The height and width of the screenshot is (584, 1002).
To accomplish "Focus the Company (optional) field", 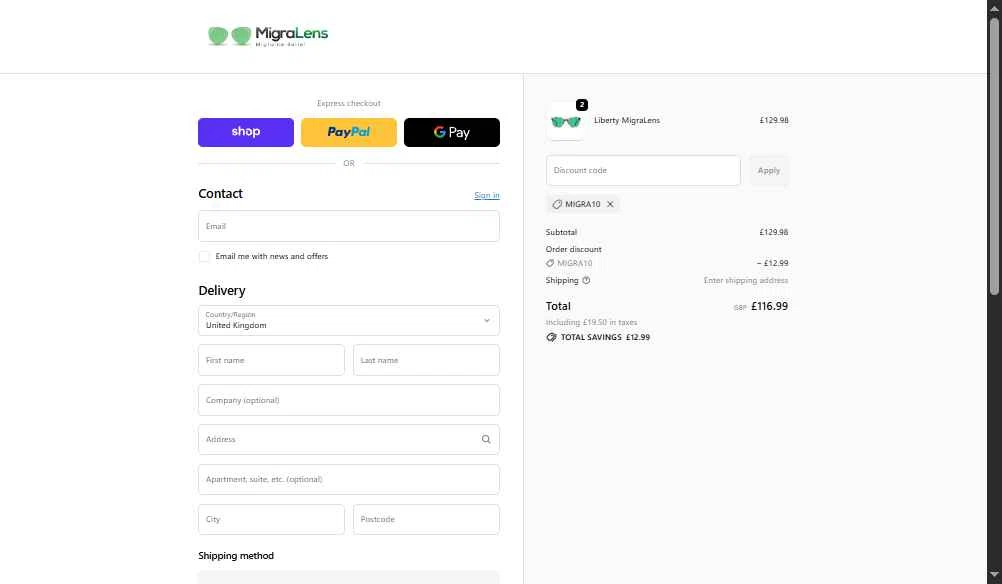I will pyautogui.click(x=349, y=400).
